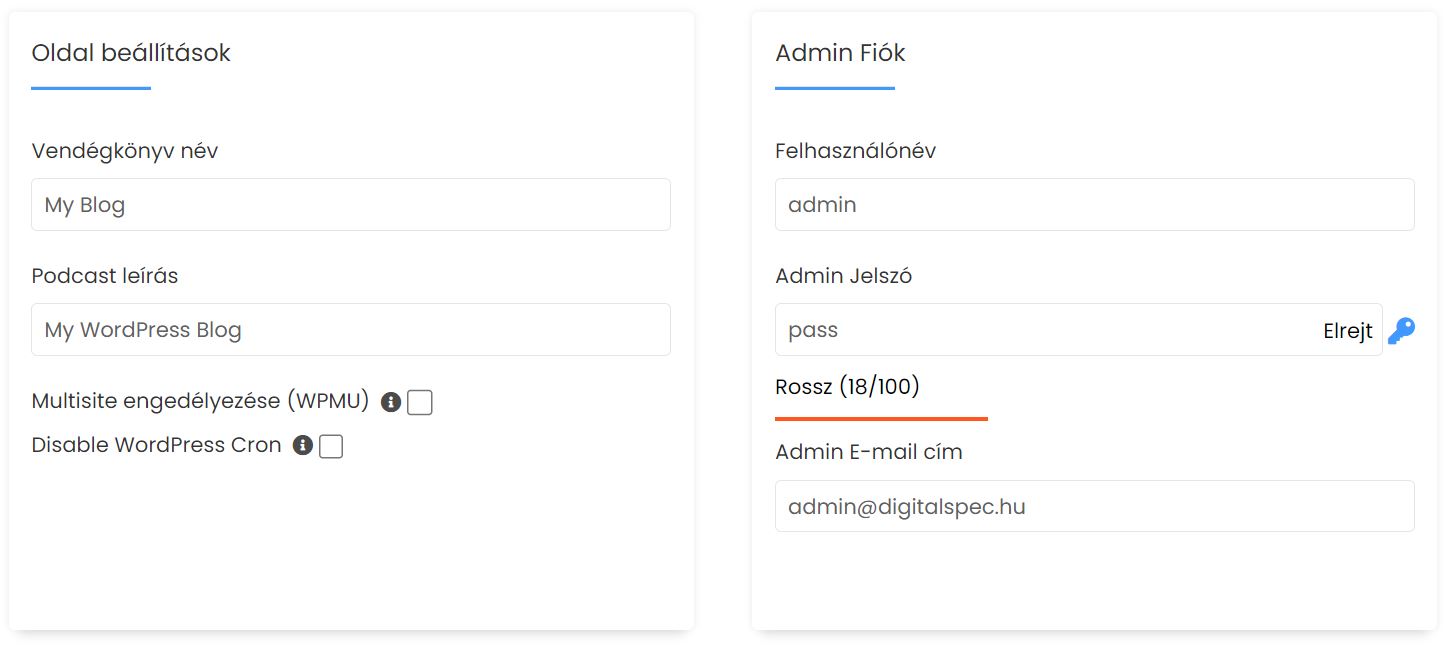This screenshot has height=649, width=1453.
Task: Click the key icon to generate password
Action: 1401,330
